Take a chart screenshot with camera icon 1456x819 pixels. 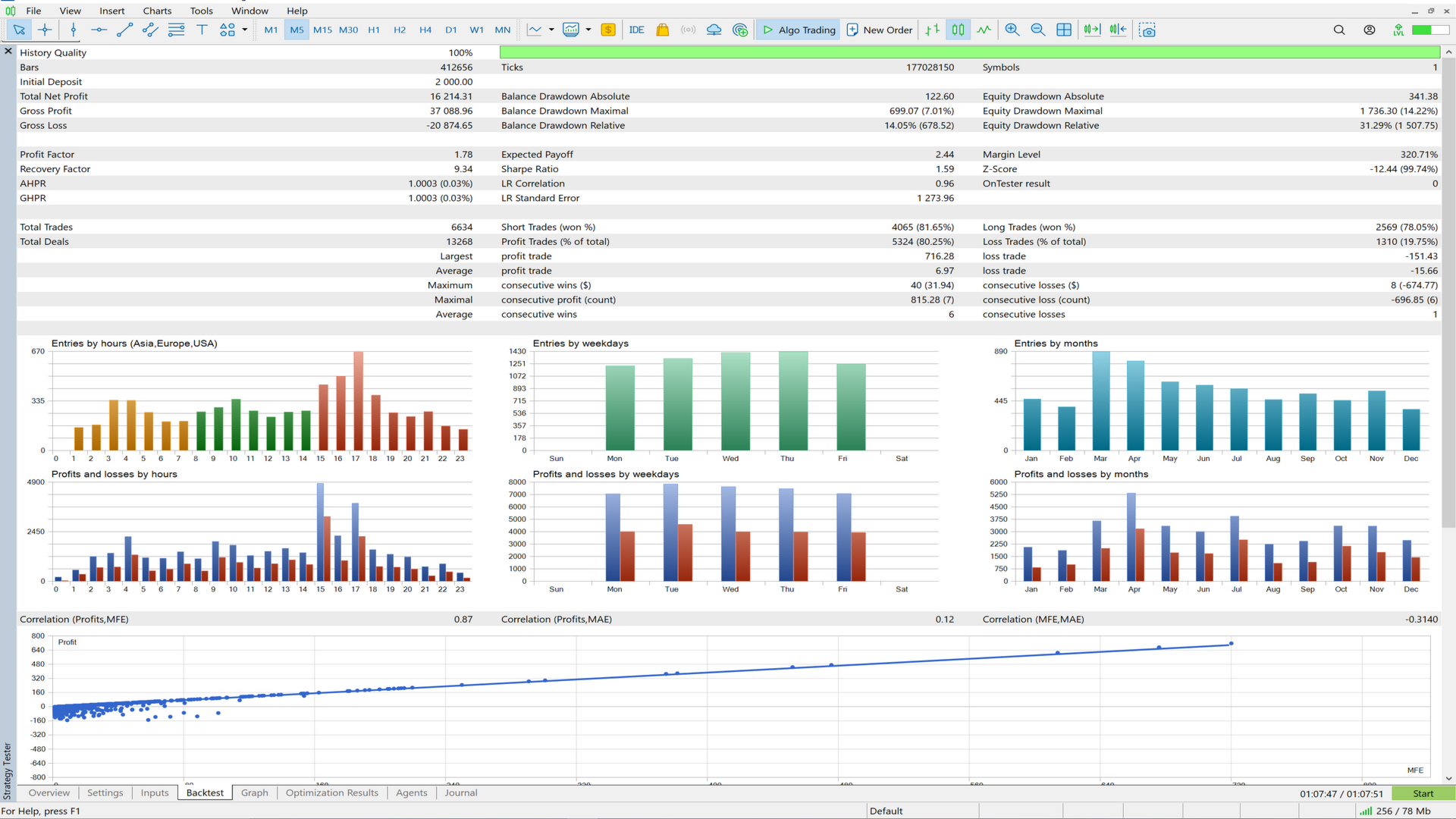(1147, 30)
